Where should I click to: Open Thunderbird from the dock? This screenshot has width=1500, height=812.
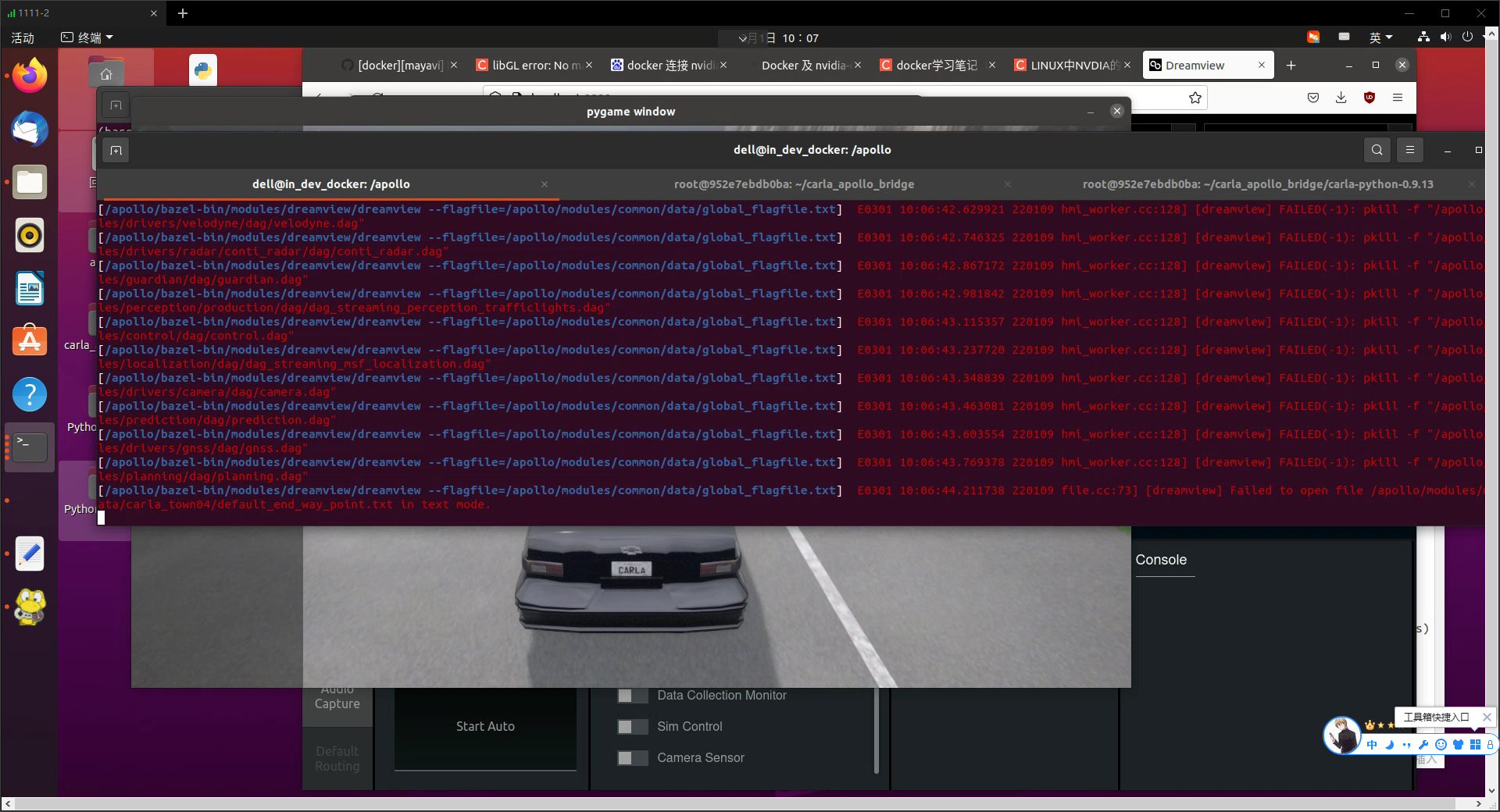click(x=29, y=129)
